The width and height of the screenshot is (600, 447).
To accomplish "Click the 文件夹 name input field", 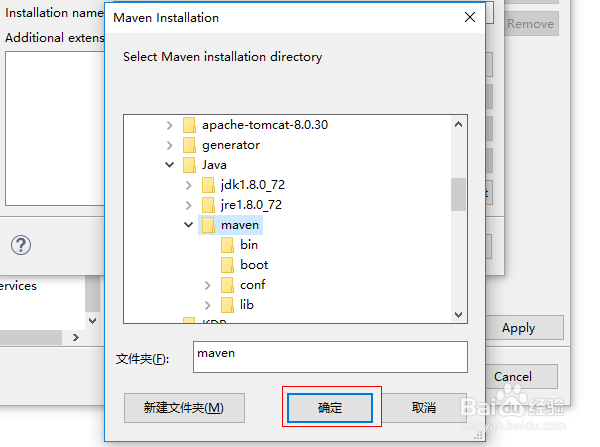I will (x=329, y=357).
